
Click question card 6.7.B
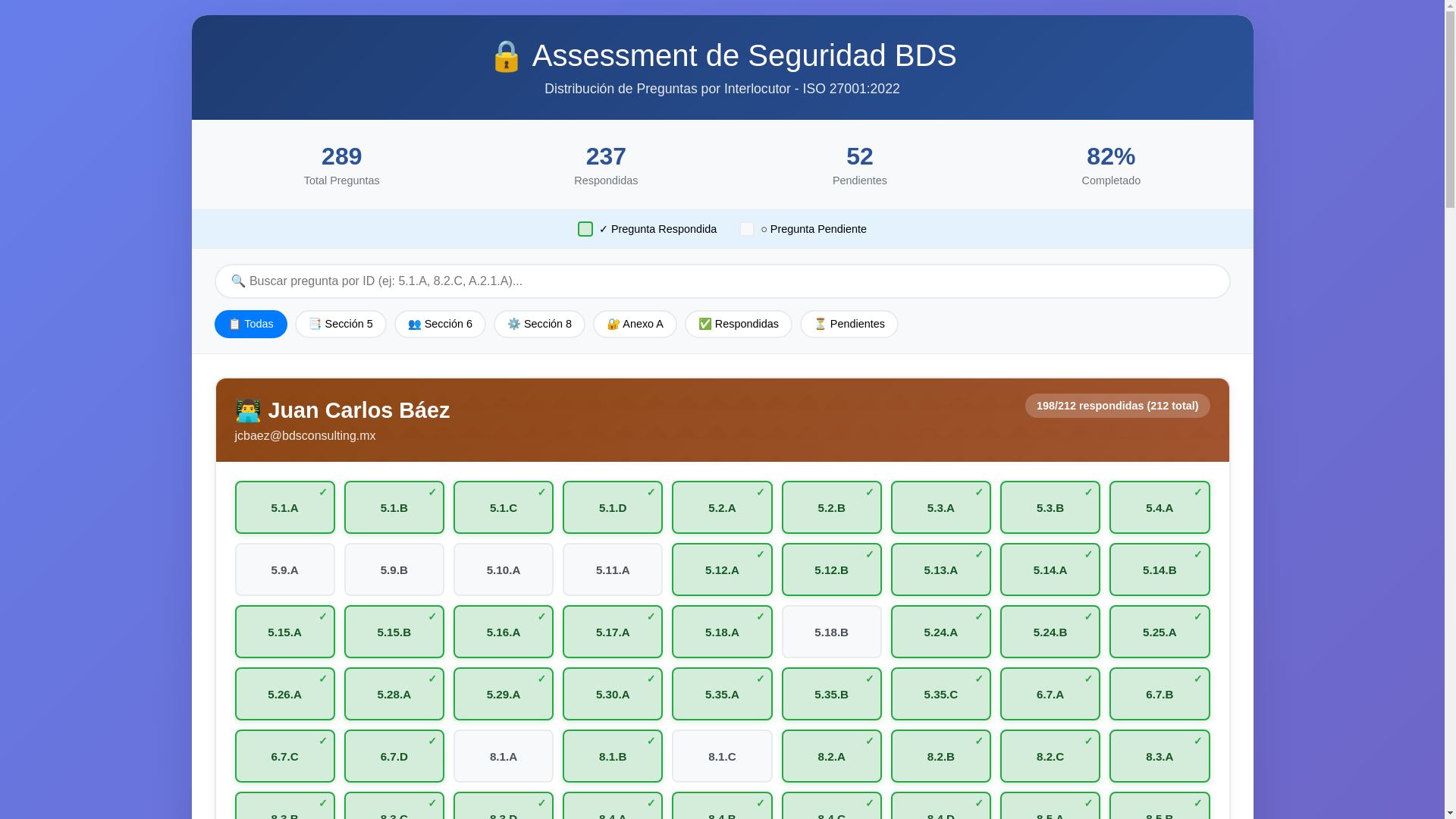(x=1159, y=694)
